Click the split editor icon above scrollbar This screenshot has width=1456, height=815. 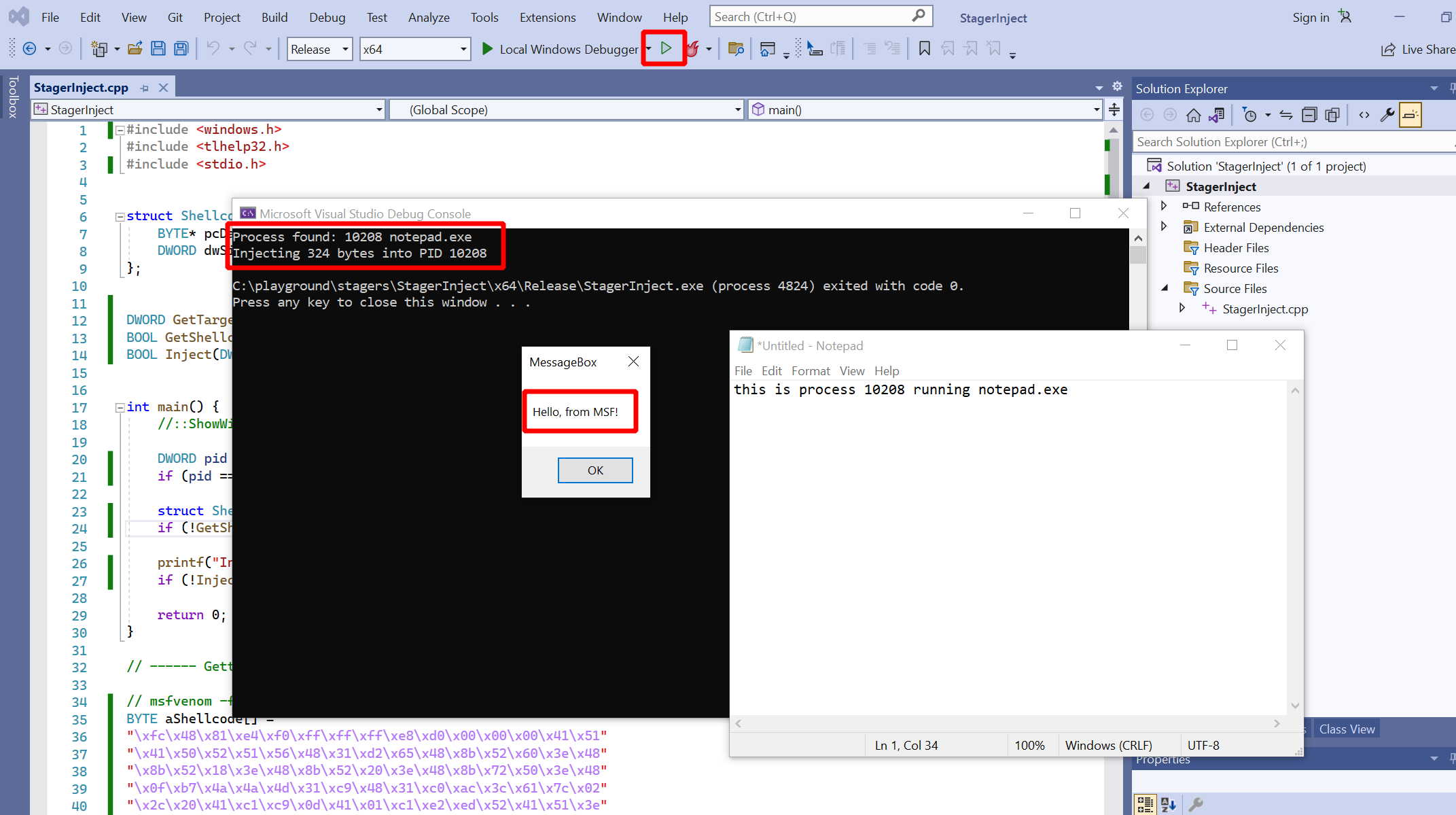pyautogui.click(x=1114, y=109)
